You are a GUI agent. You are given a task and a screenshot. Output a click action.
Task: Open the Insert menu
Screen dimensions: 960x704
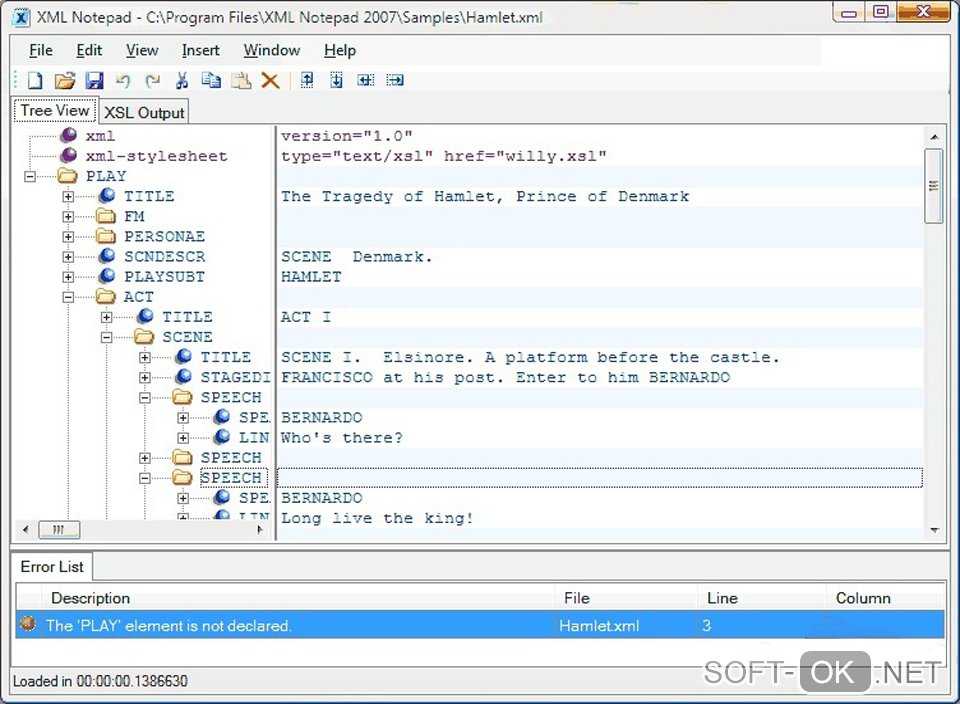tap(200, 50)
